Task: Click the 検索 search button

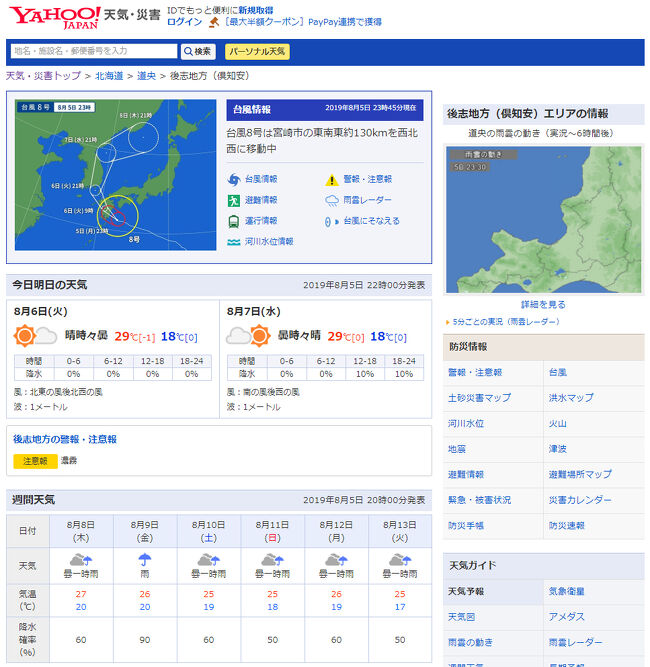Action: coord(197,51)
